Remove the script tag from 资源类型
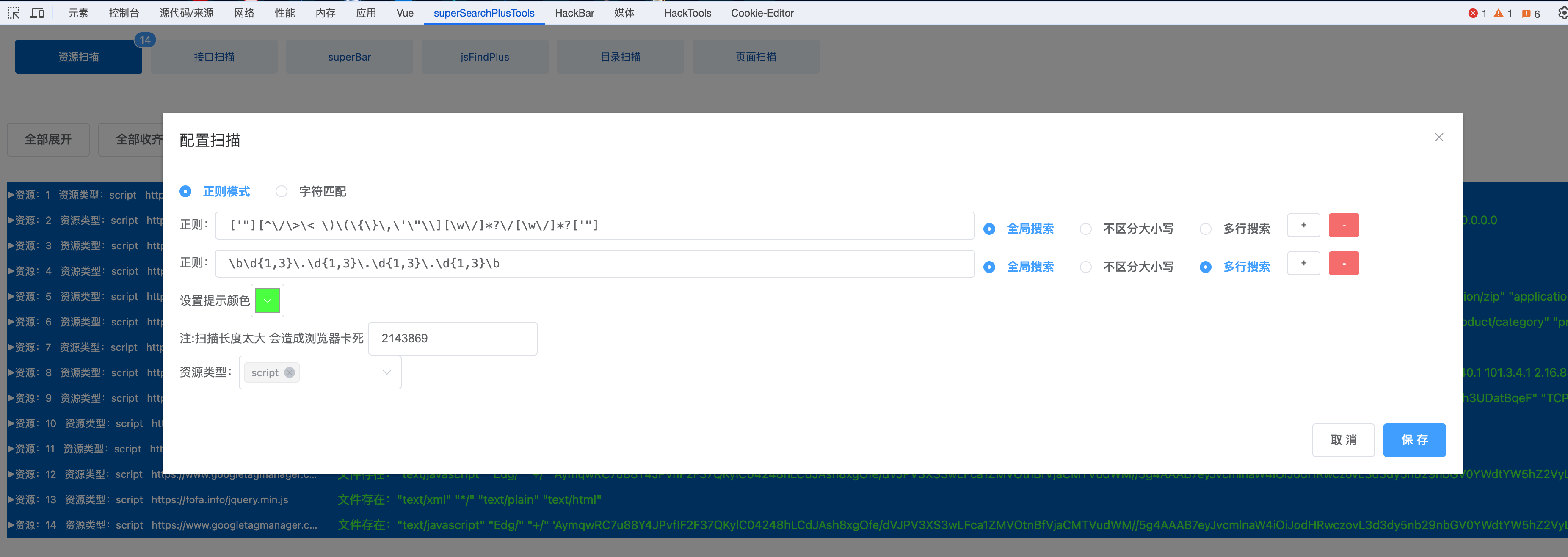This screenshot has width=1568, height=557. pyautogui.click(x=290, y=372)
